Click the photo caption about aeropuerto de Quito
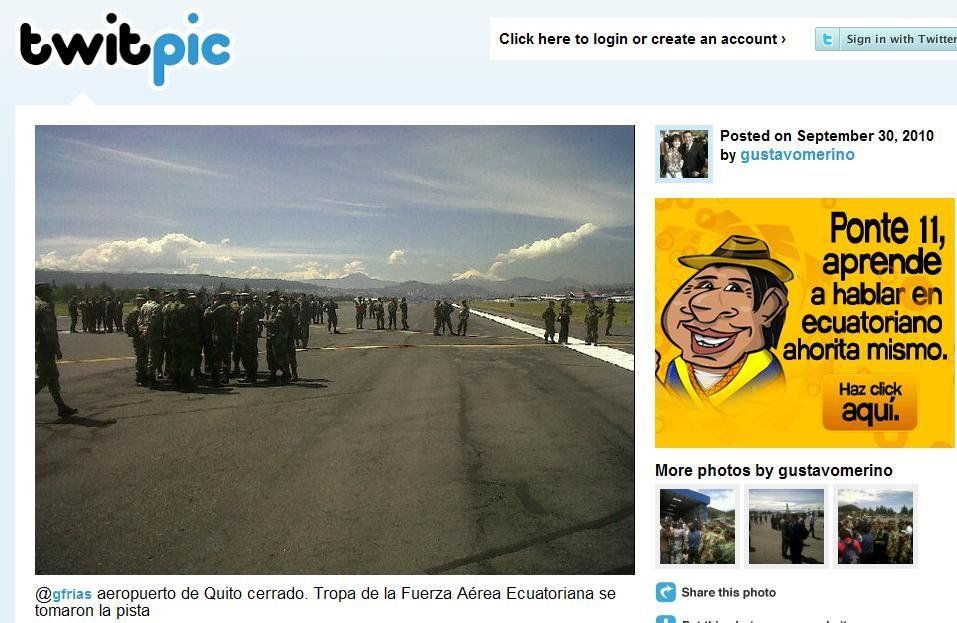 [325, 602]
